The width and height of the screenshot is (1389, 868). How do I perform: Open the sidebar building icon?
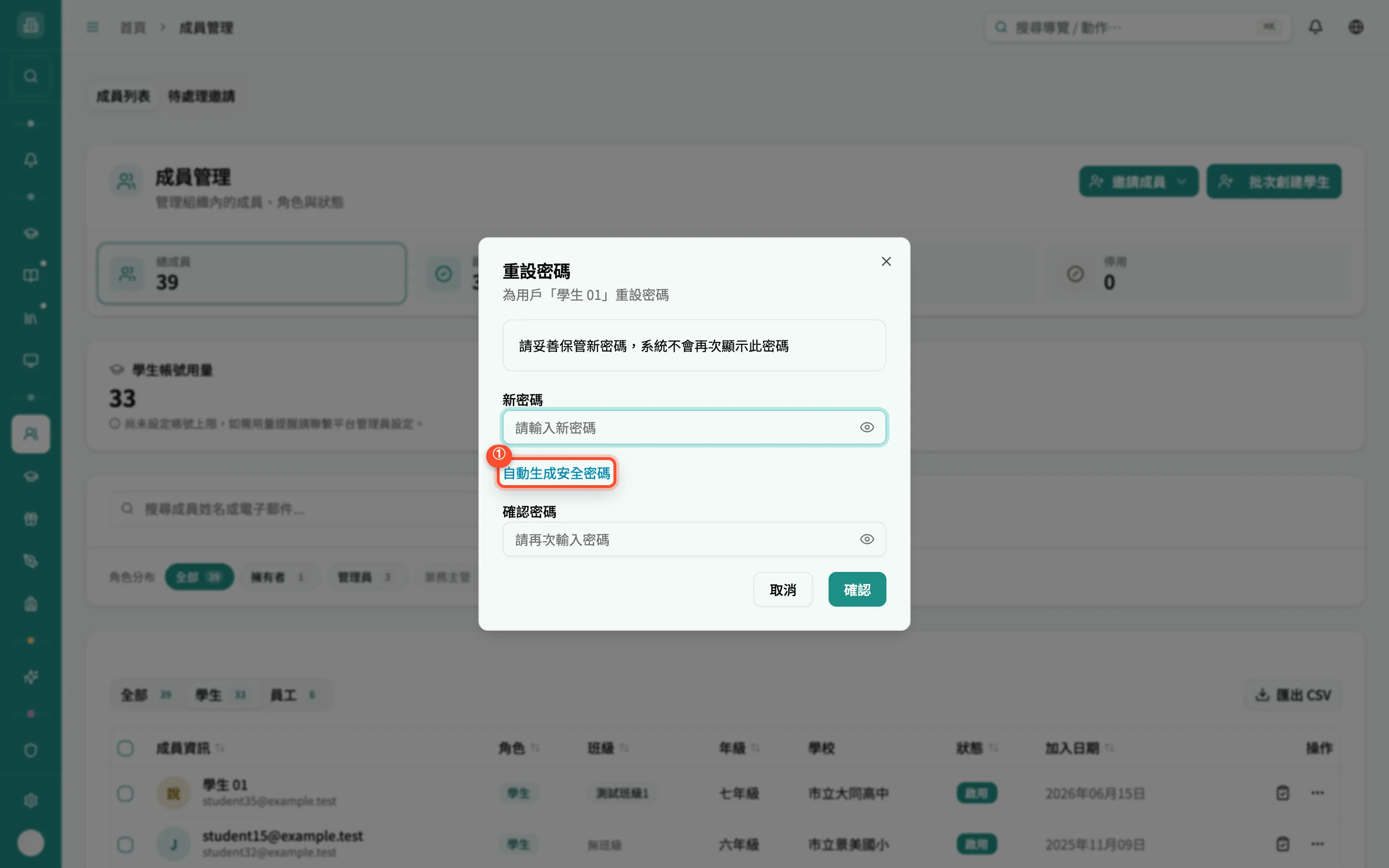coord(30,604)
